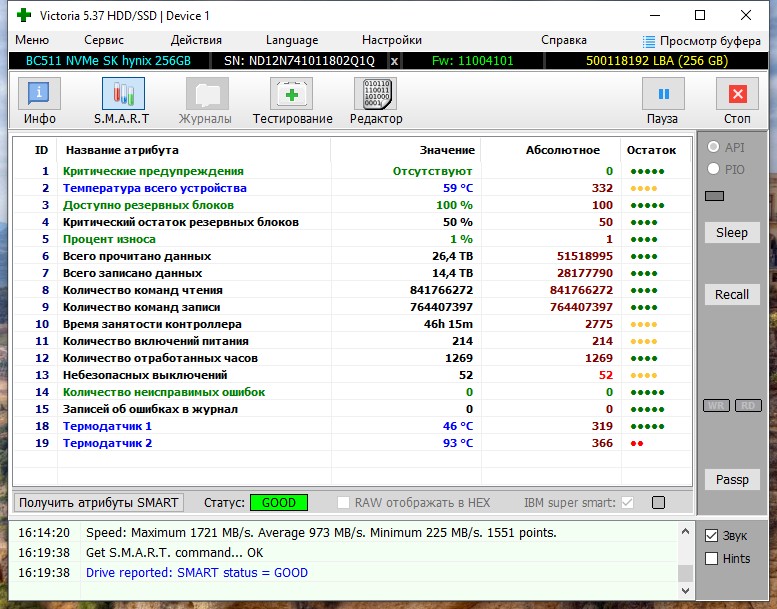Select the Критические предупреждения row
Viewport: 777px width, 609px height.
tap(353, 171)
